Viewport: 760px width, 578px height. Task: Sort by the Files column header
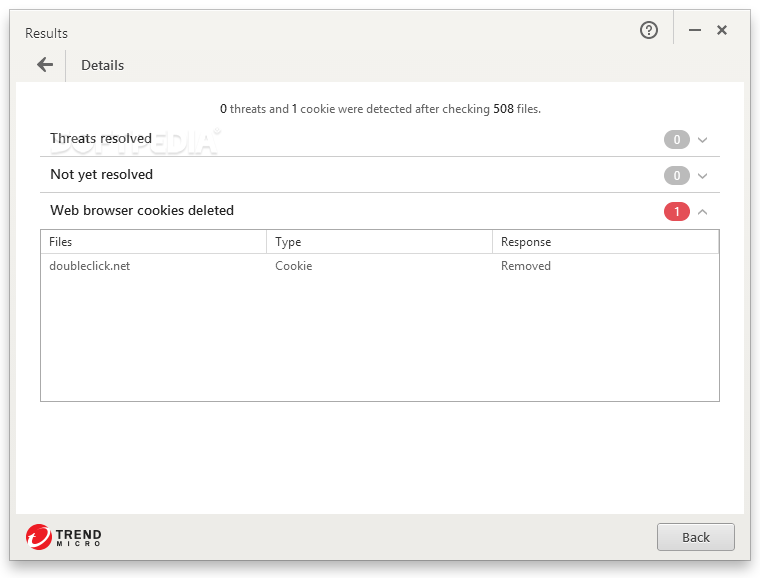pos(154,242)
